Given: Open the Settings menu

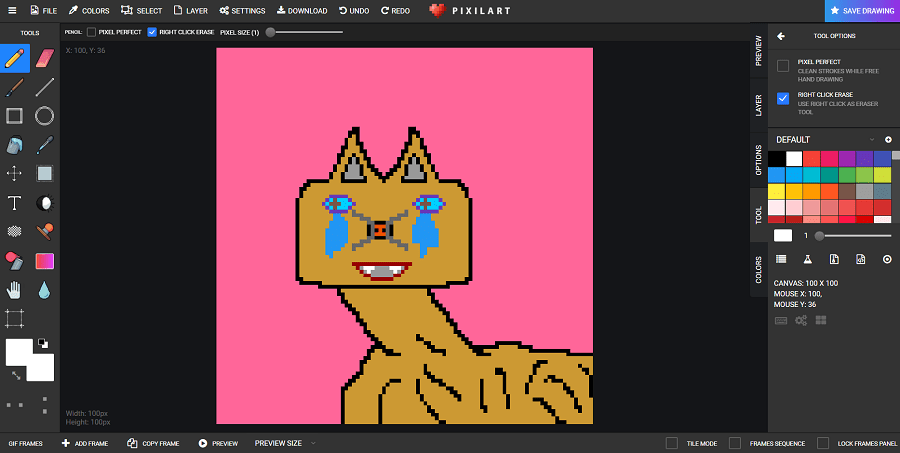Looking at the screenshot, I should point(242,10).
